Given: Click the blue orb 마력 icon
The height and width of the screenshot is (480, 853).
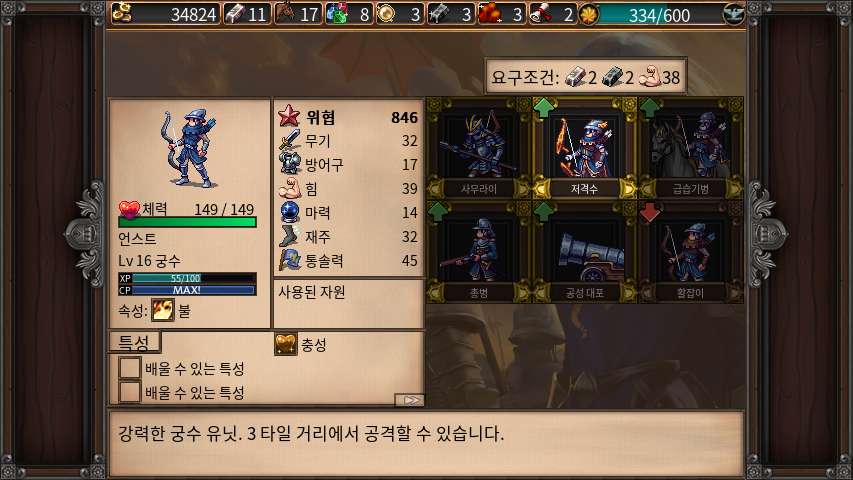Looking at the screenshot, I should pos(290,212).
